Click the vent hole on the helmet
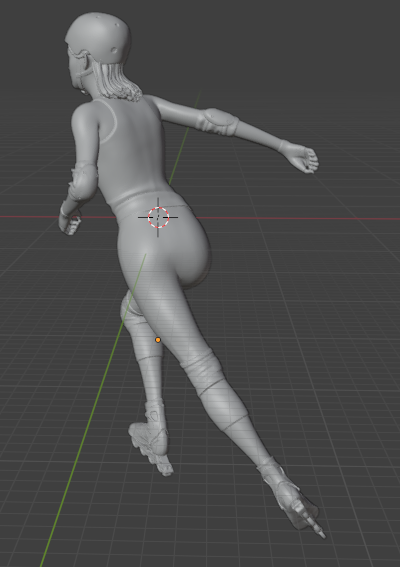 (115, 50)
